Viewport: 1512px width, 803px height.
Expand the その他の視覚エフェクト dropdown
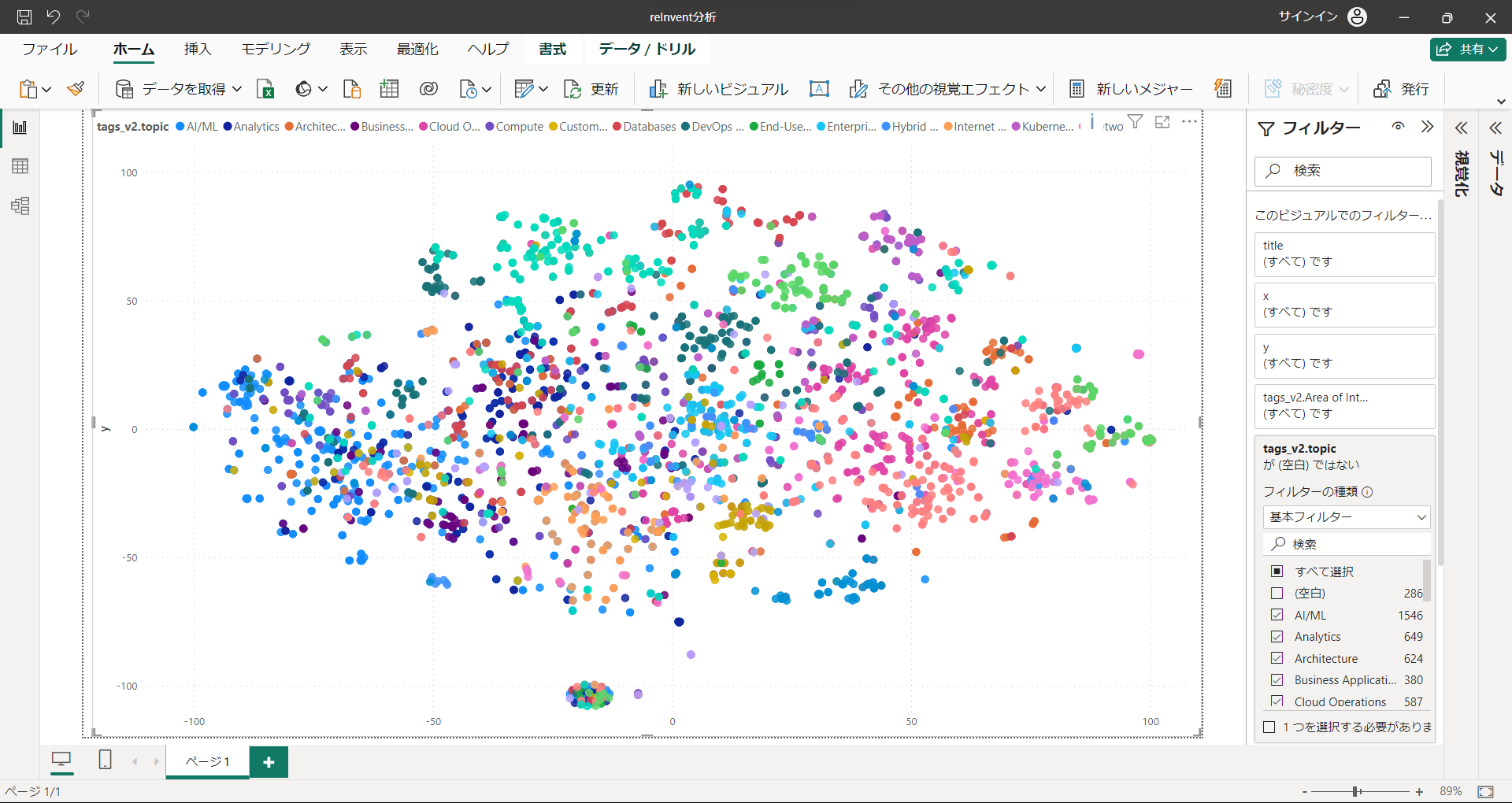coord(1041,89)
